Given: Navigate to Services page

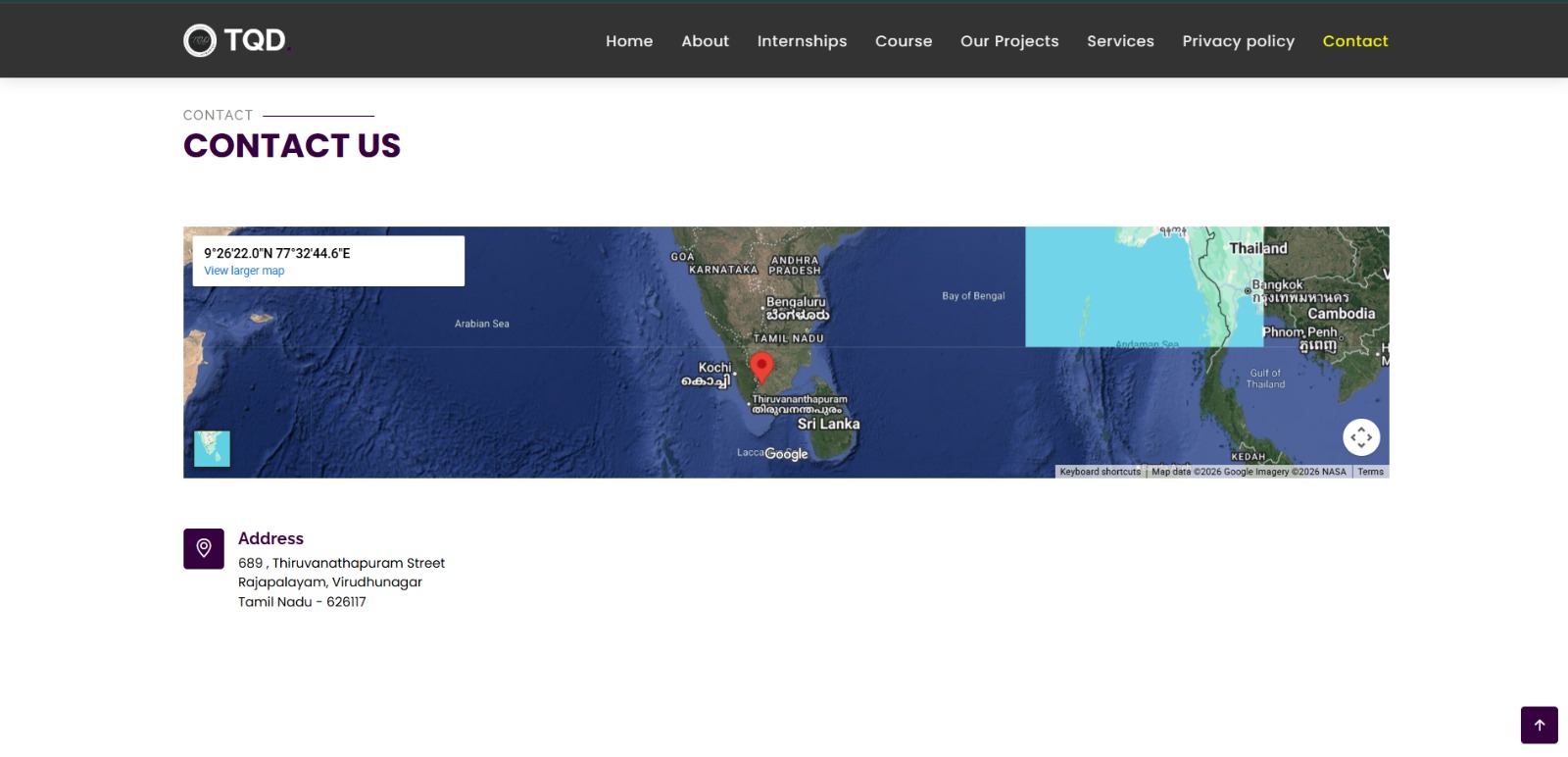Looking at the screenshot, I should (1120, 41).
